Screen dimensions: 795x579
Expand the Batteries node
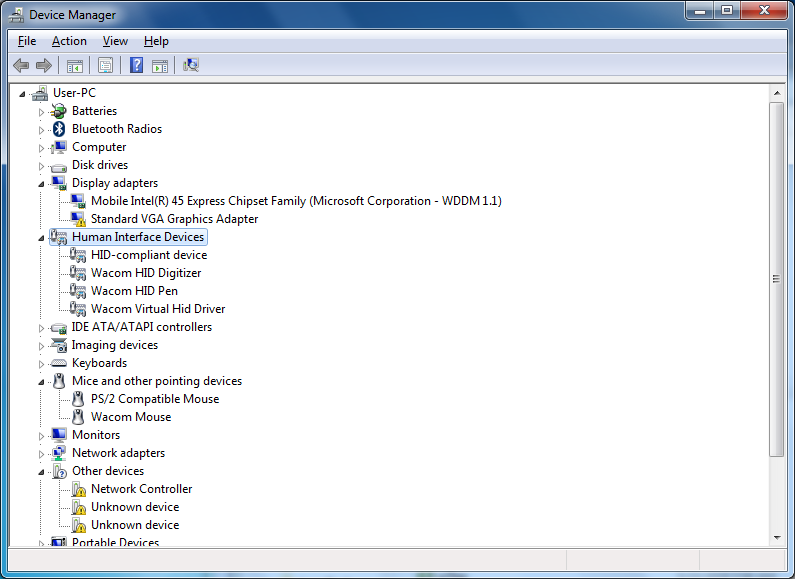click(42, 112)
